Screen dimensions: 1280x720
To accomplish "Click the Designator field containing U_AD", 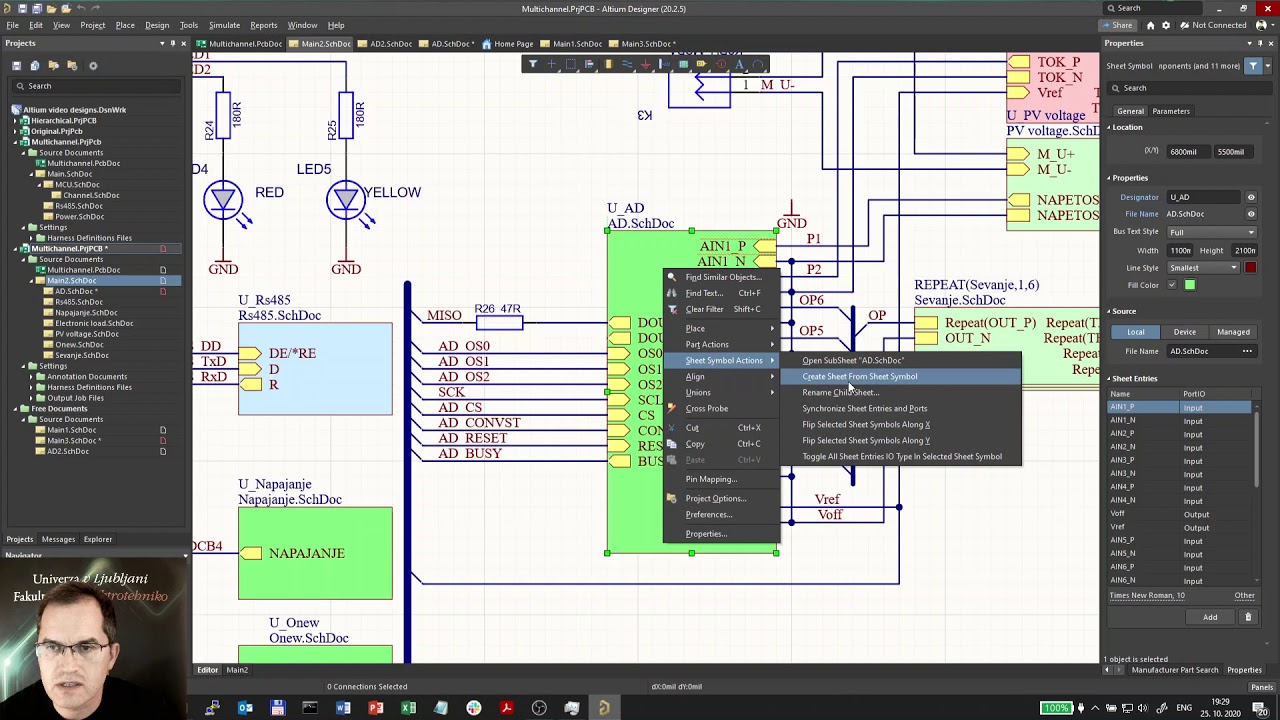I will tap(1203, 197).
